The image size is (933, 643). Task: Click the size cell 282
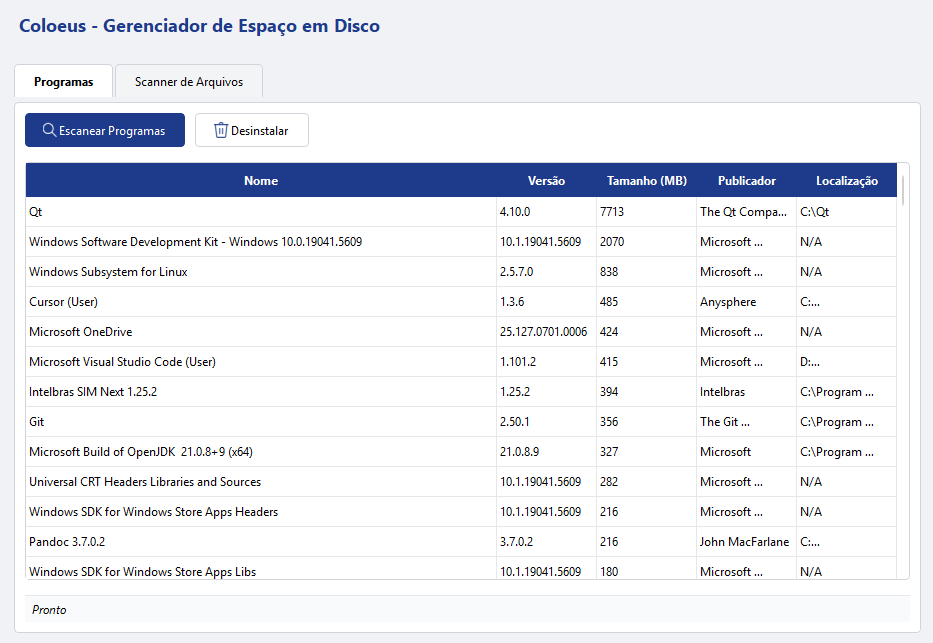click(646, 482)
